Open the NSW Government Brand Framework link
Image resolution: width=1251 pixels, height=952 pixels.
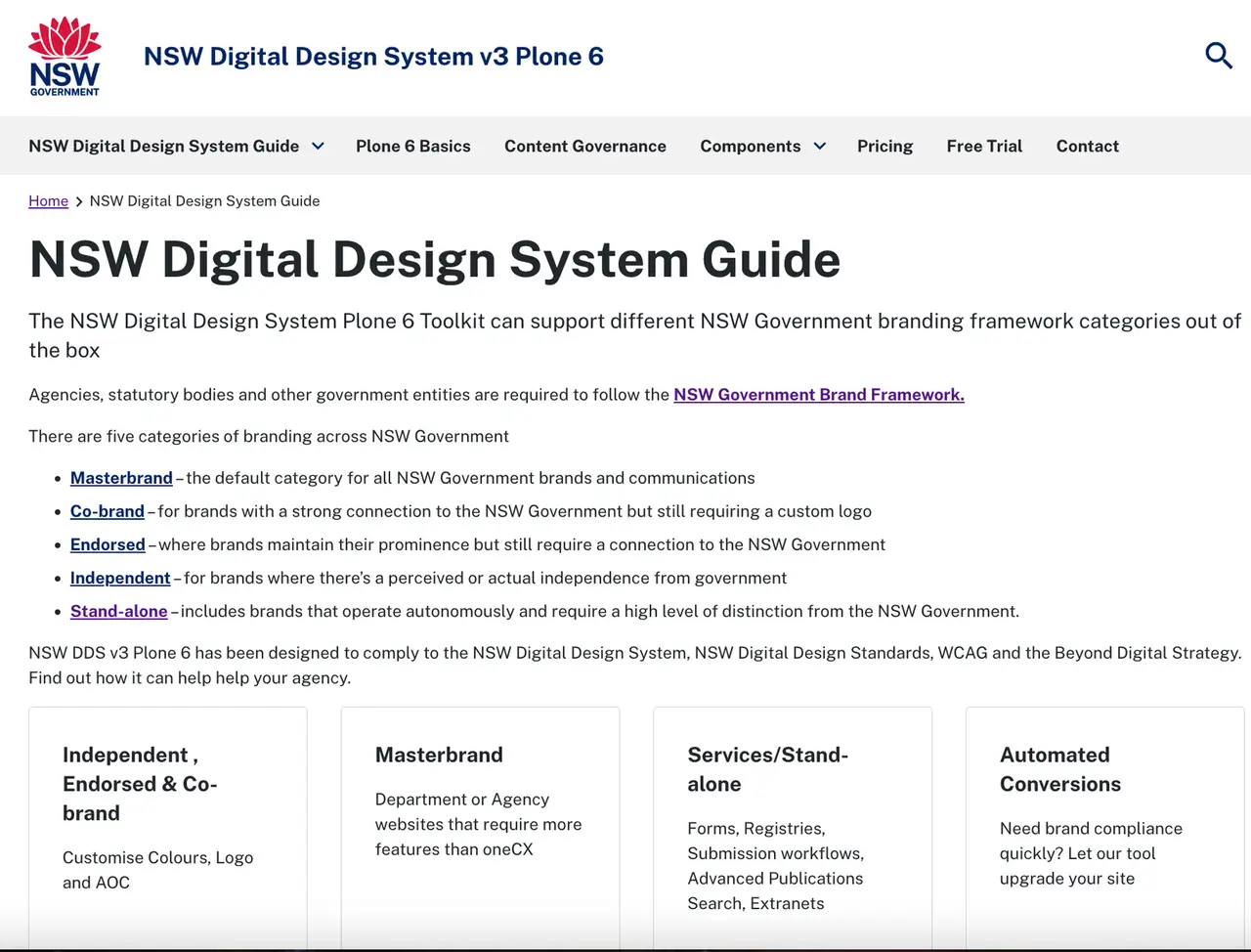[819, 395]
